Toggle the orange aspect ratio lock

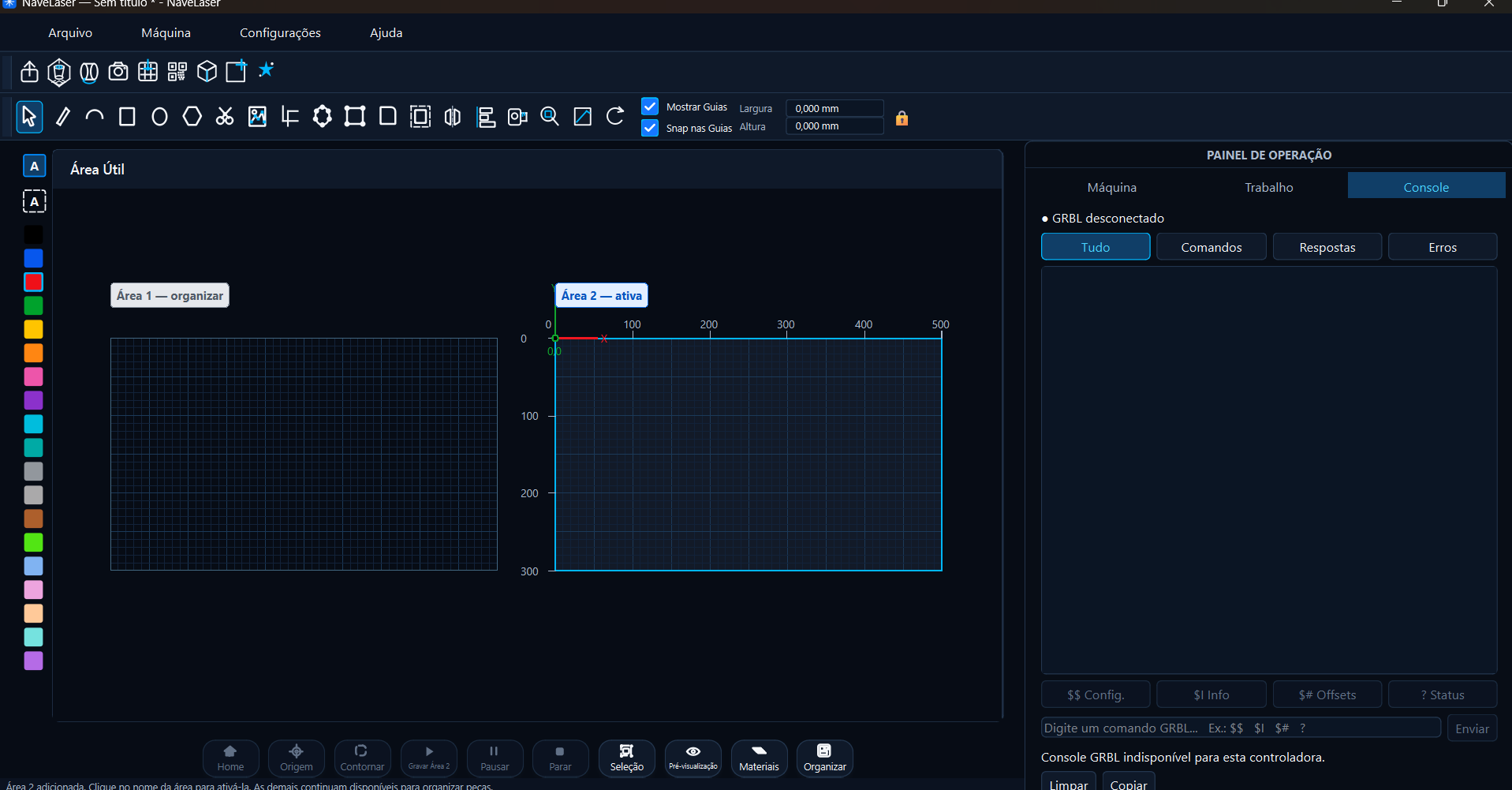[x=902, y=118]
